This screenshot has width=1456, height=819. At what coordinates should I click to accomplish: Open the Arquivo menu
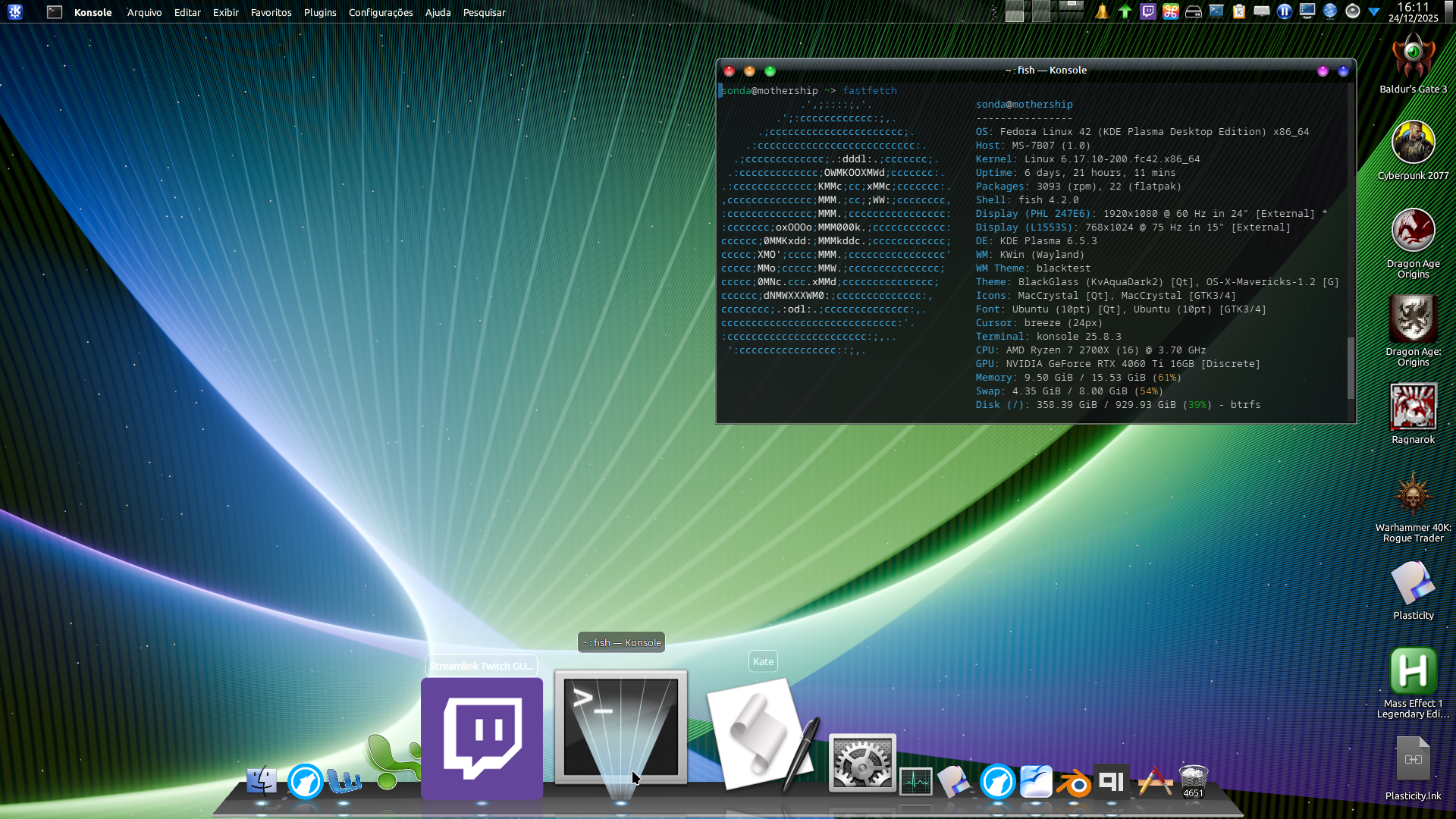pos(144,12)
